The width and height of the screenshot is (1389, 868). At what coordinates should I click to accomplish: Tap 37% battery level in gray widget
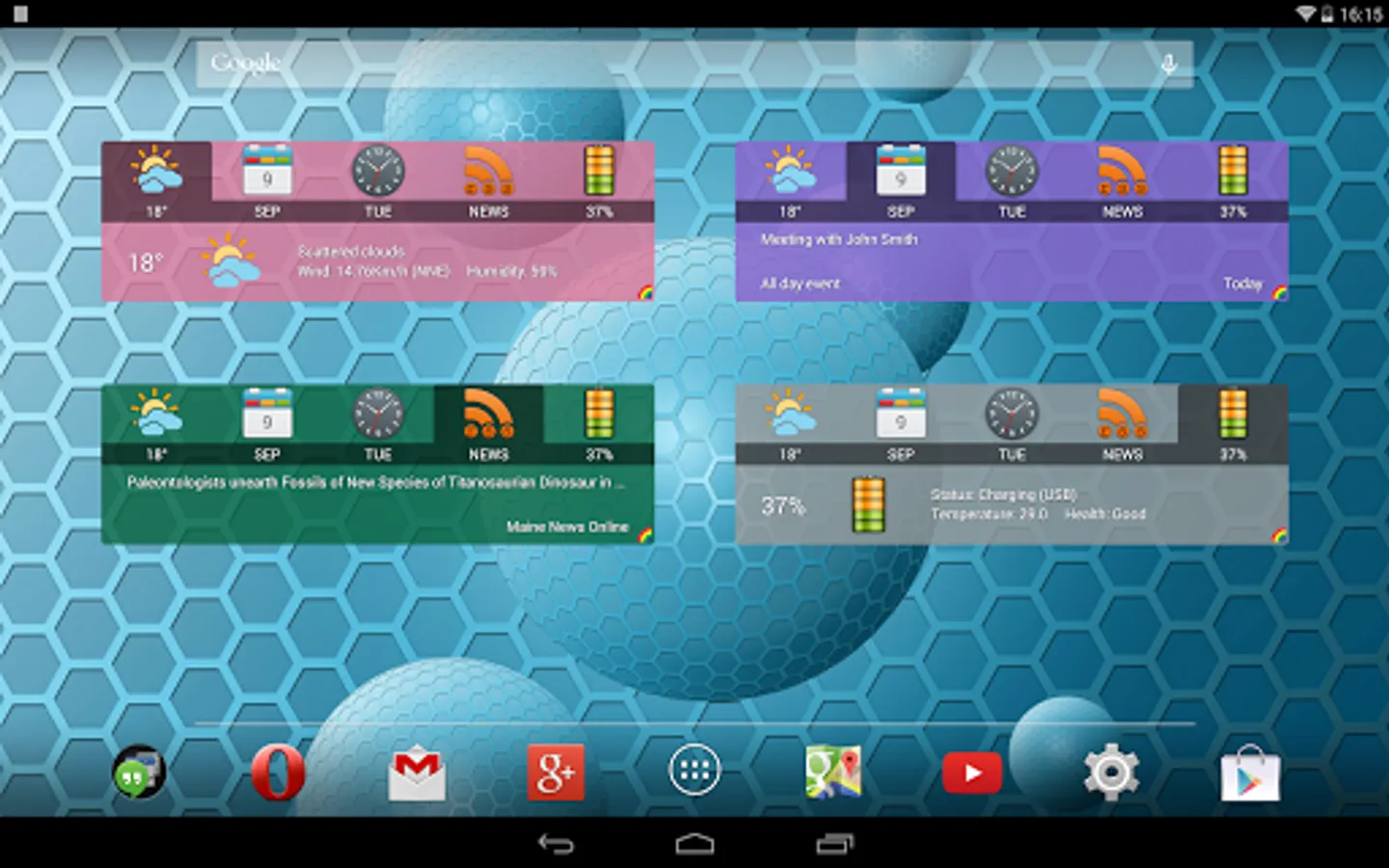click(x=783, y=505)
